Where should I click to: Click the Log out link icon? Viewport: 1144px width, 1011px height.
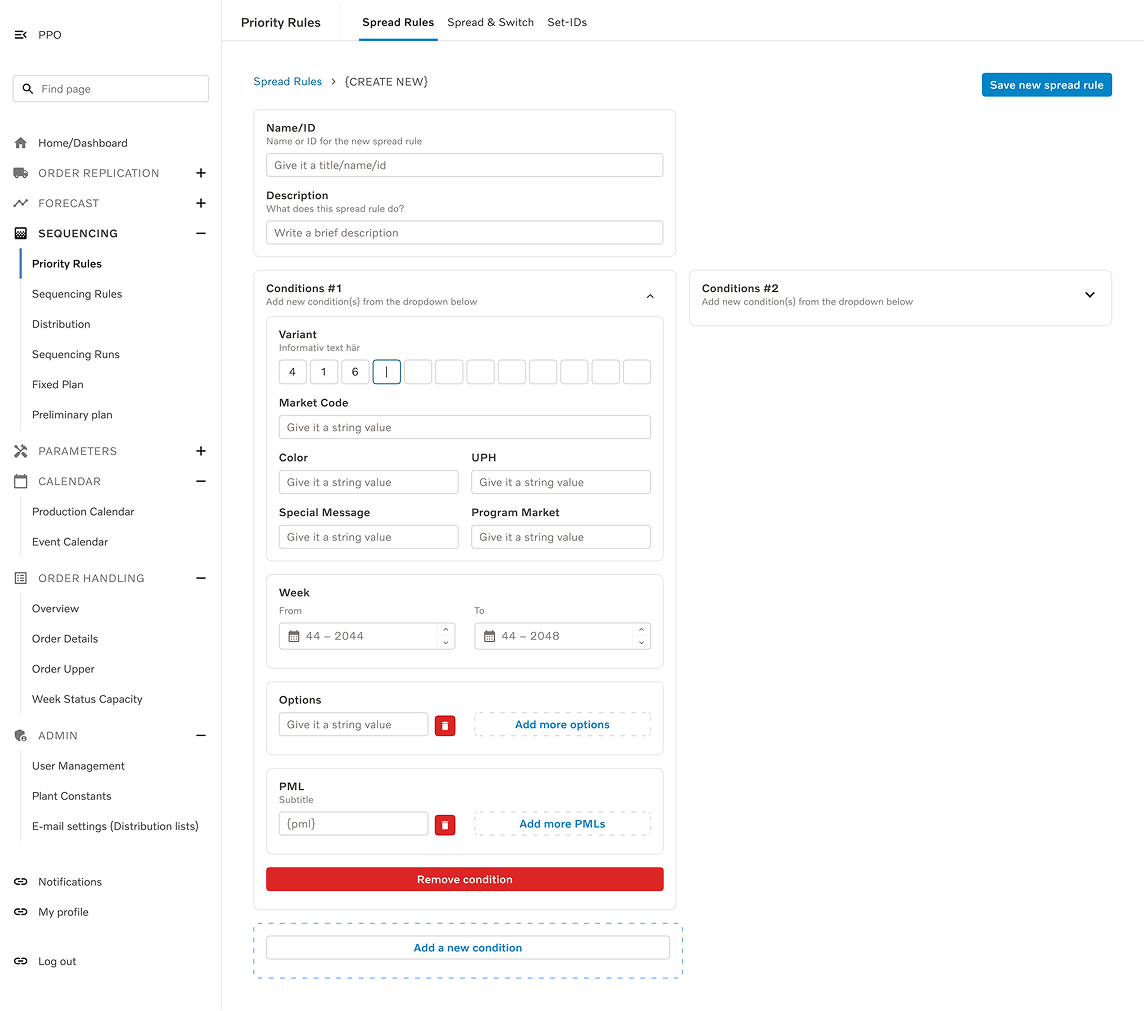tap(20, 961)
